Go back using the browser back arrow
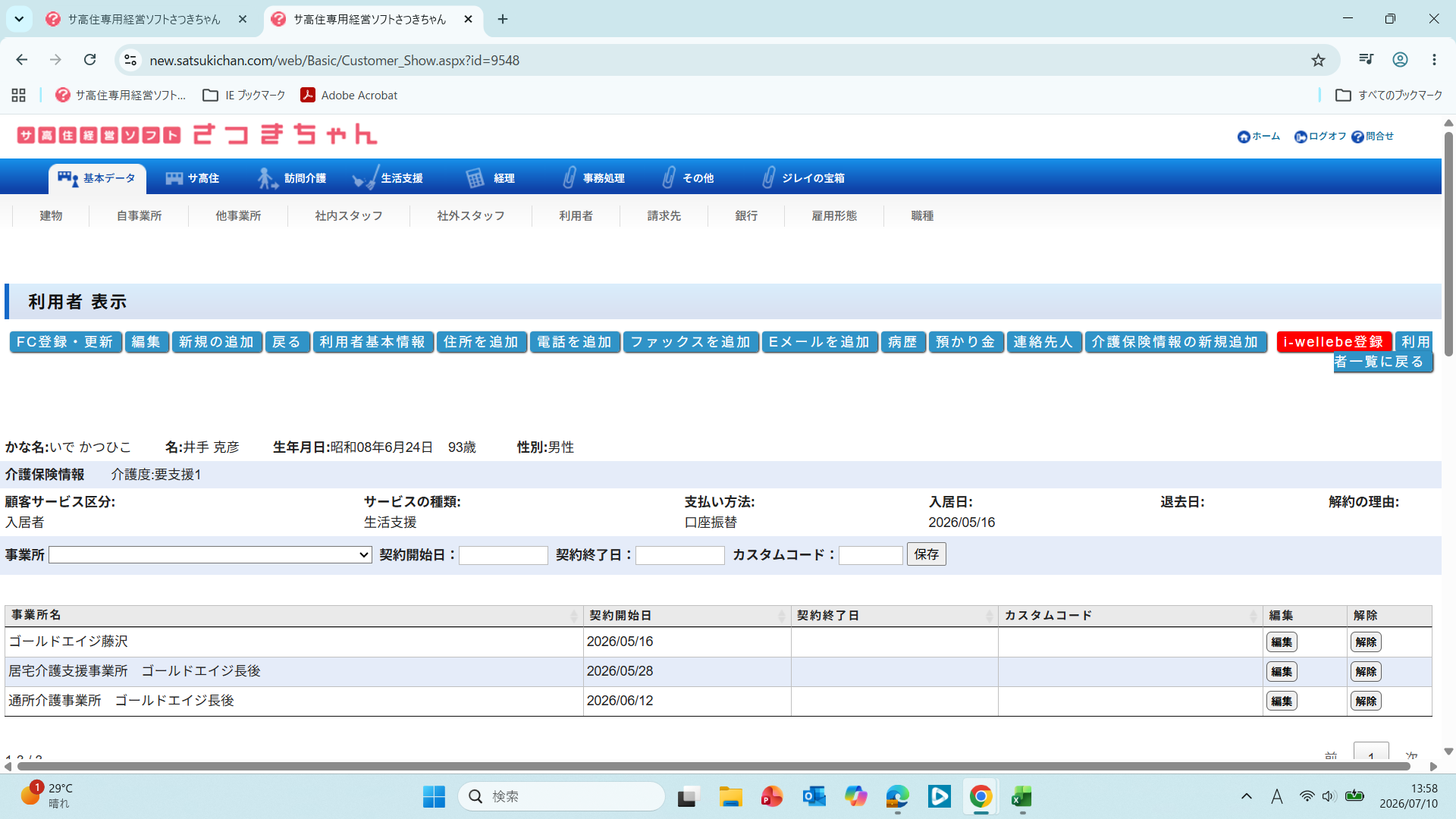Image resolution: width=1456 pixels, height=819 pixels. tap(22, 60)
